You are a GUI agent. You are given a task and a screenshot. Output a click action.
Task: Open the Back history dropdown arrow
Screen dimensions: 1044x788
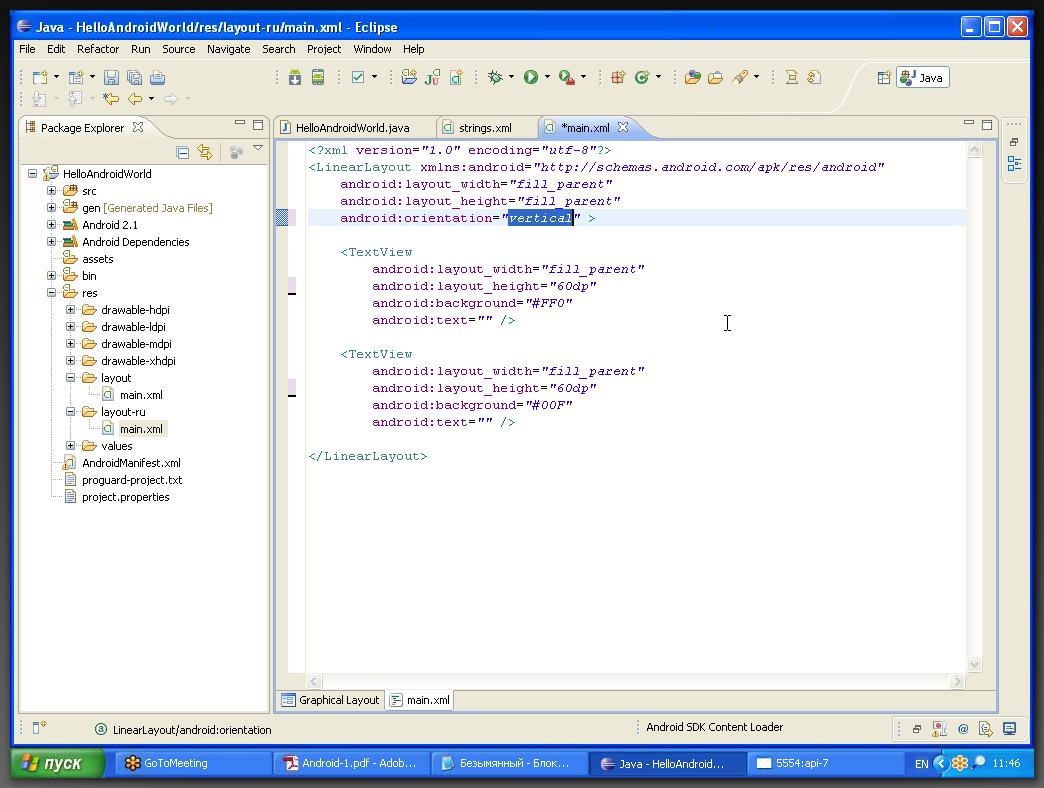coord(151,99)
